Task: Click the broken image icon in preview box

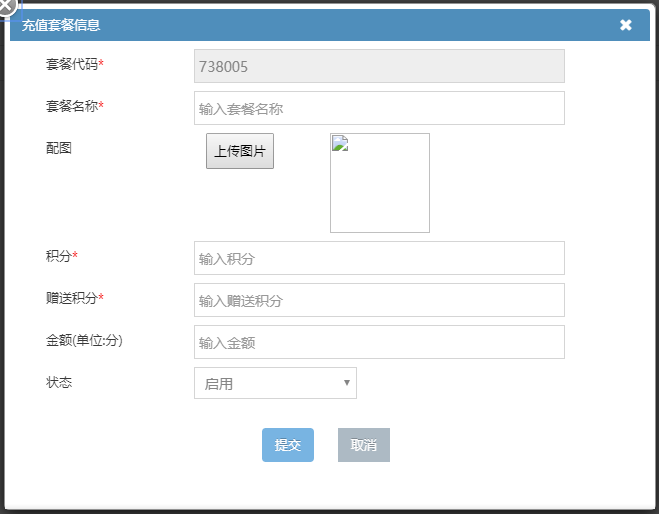Action: point(340,143)
